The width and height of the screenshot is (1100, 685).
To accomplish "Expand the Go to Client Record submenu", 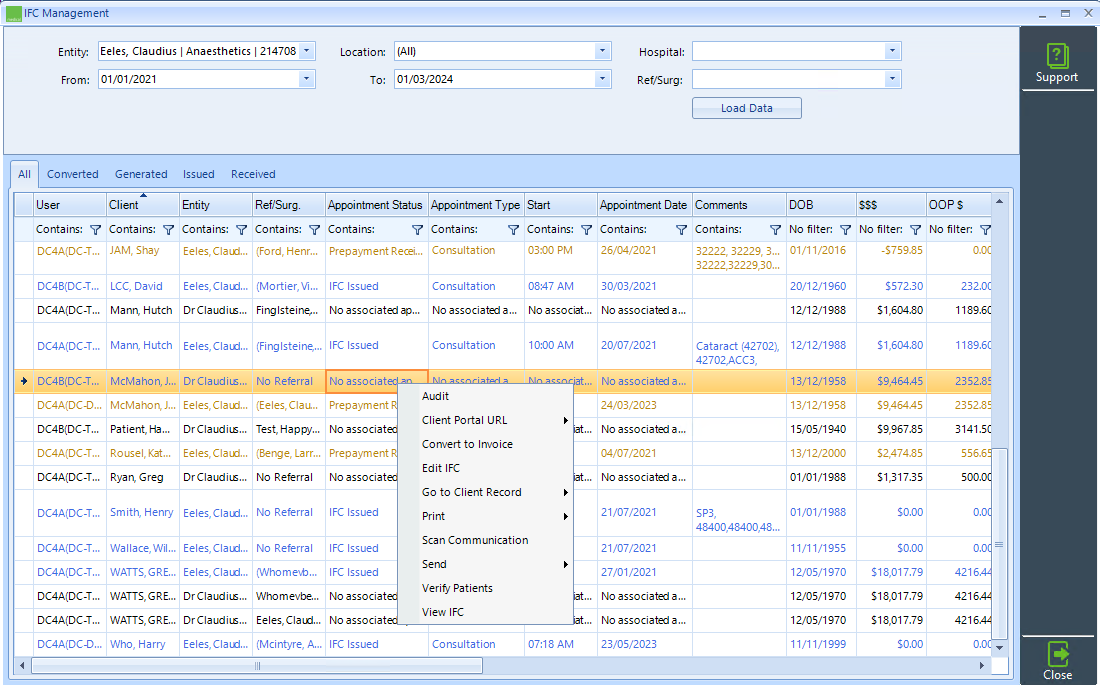I will [x=485, y=493].
